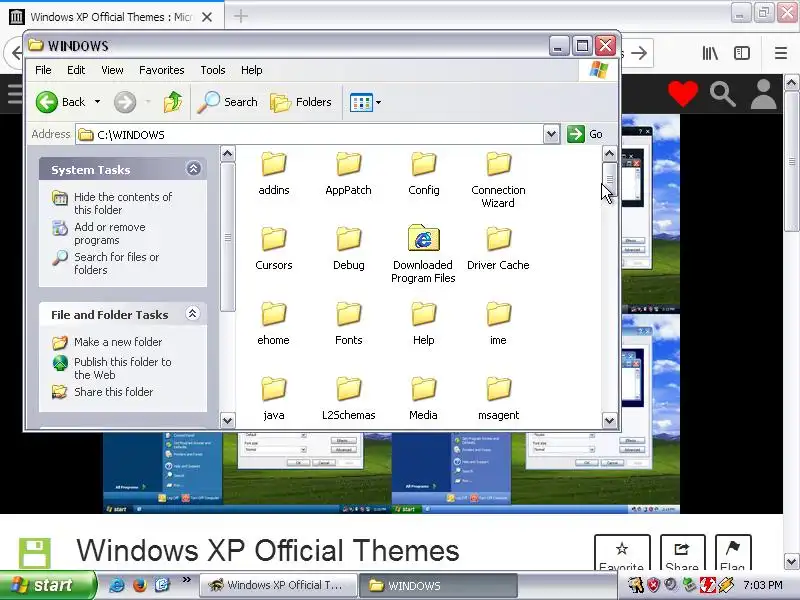Click the search magnifier on the web page
The image size is (800, 600).
pos(722,94)
